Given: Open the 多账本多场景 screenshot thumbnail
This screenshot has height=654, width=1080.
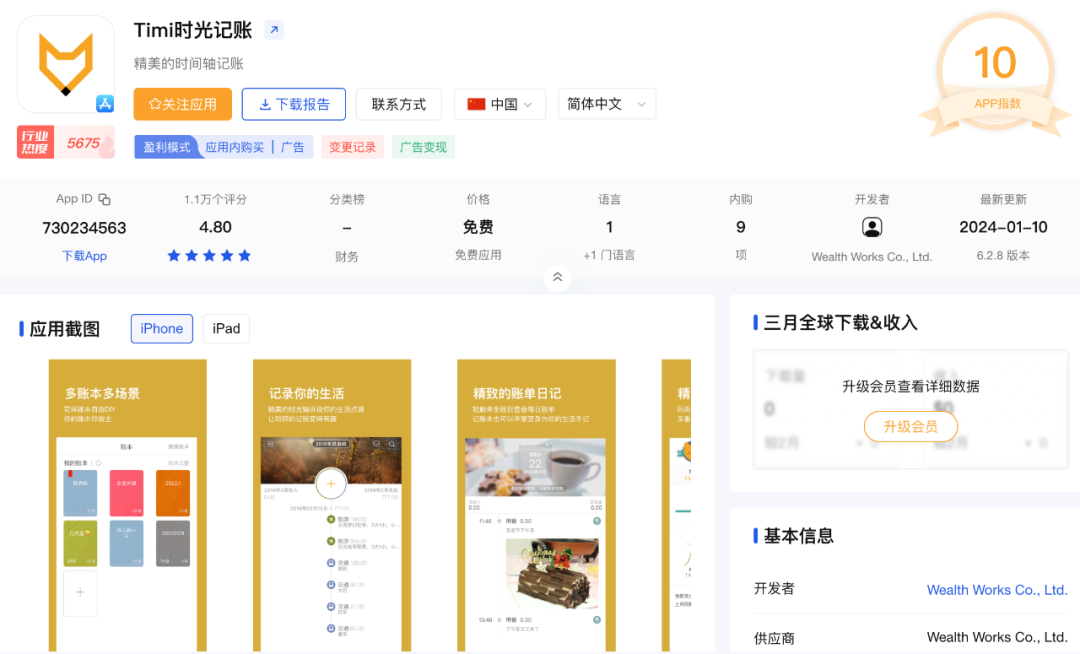Looking at the screenshot, I should [127, 505].
